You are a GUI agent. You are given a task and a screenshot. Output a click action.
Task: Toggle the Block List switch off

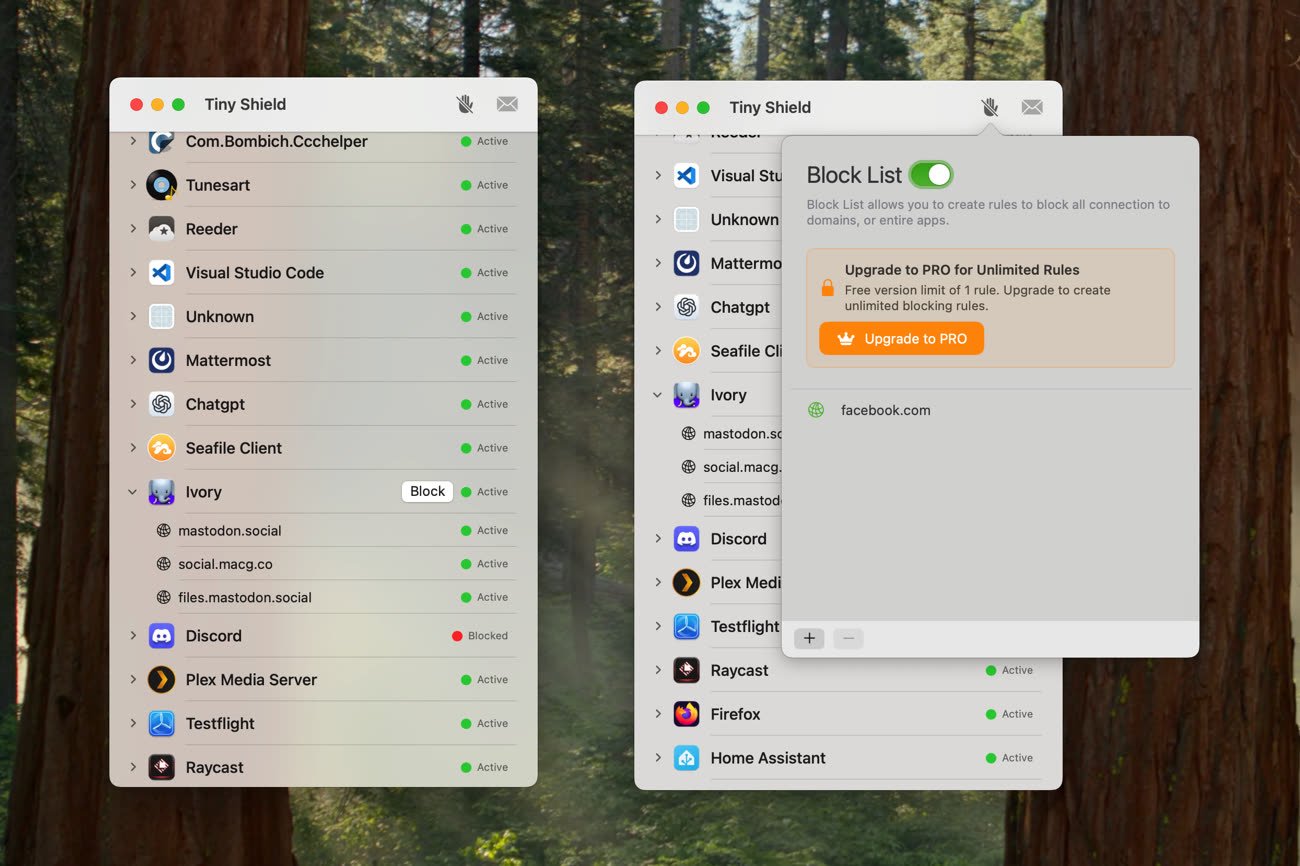931,175
